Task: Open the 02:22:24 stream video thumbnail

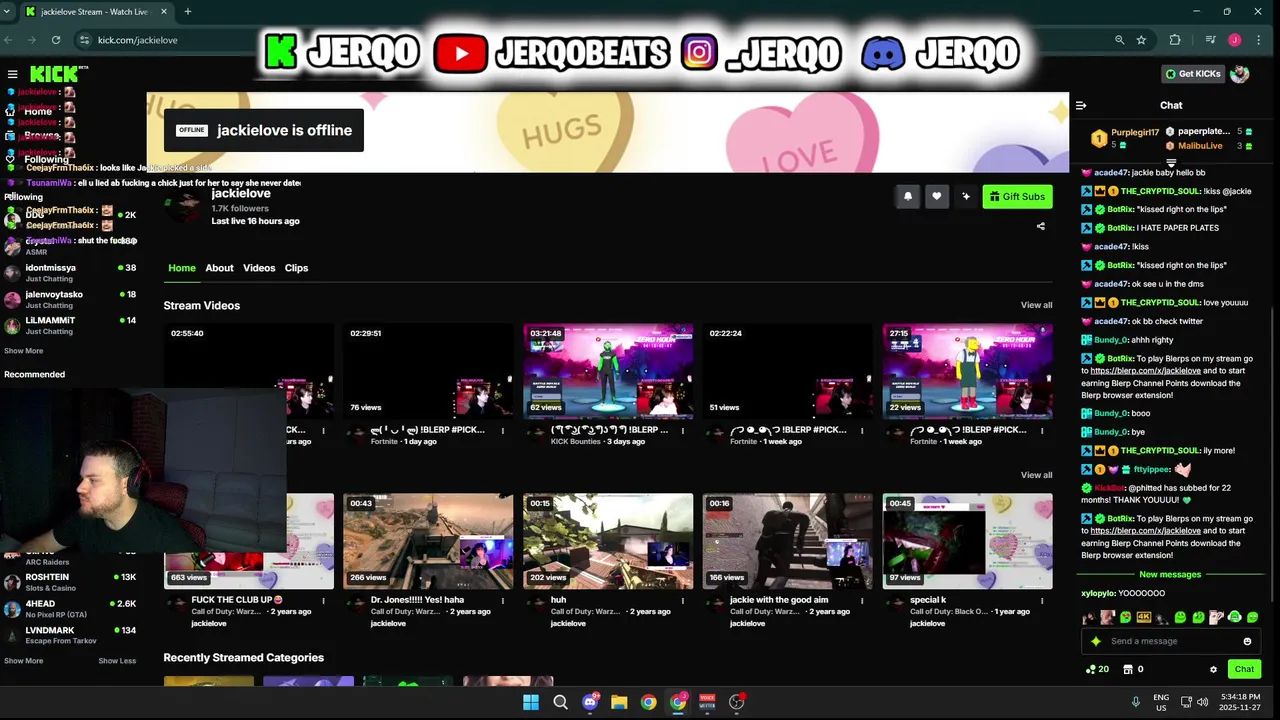Action: [788, 370]
